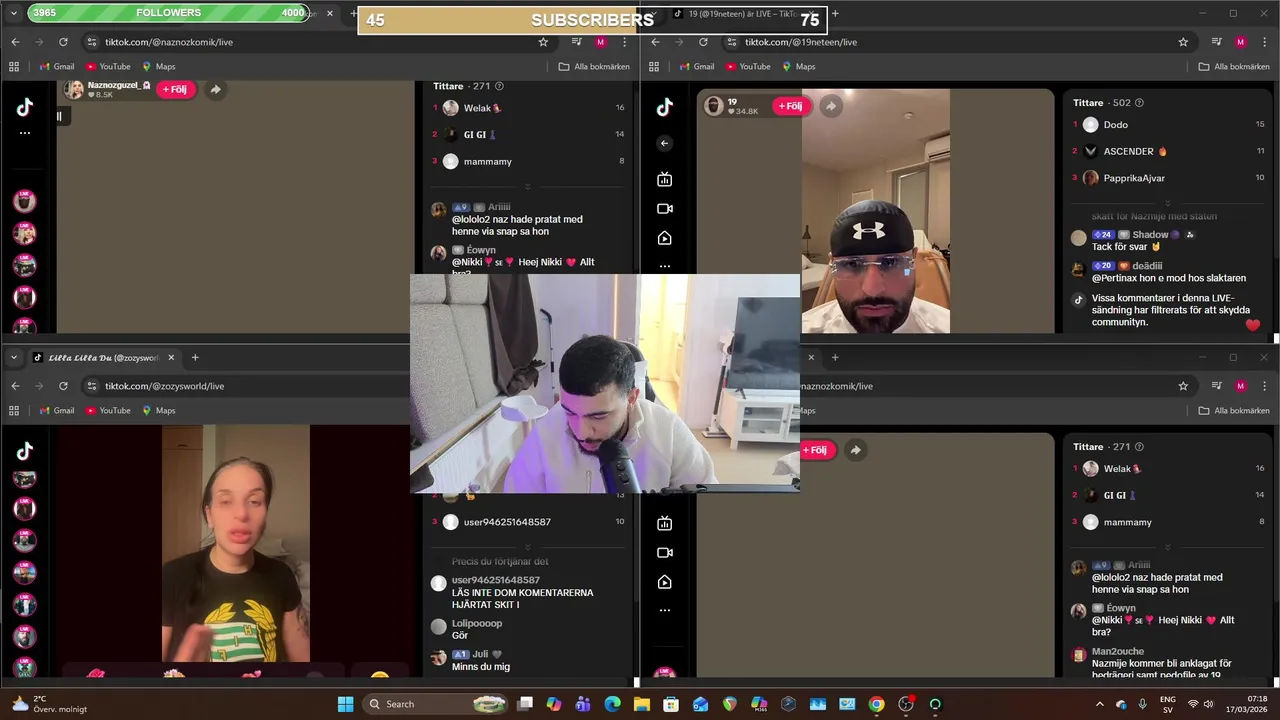The width and height of the screenshot is (1280, 720).
Task: Open commenter Lolipoooop's name
Action: (477, 623)
